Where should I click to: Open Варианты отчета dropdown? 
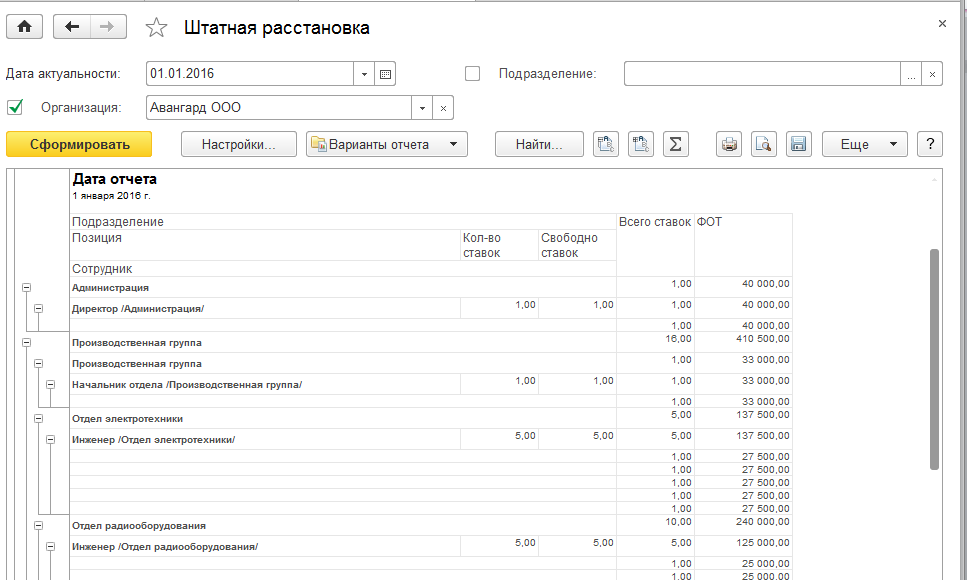tap(387, 144)
